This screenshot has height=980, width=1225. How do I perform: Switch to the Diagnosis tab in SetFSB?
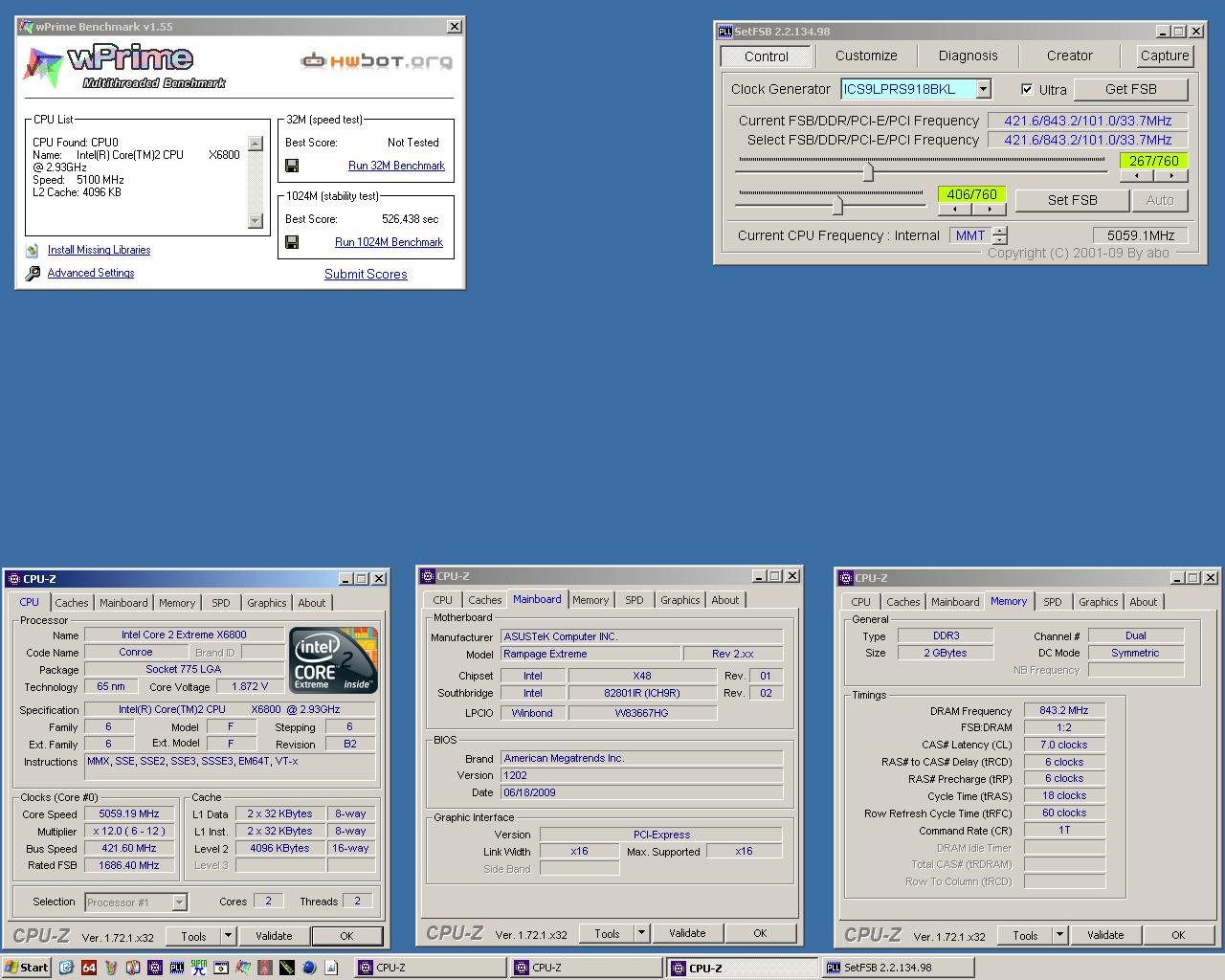coord(968,56)
